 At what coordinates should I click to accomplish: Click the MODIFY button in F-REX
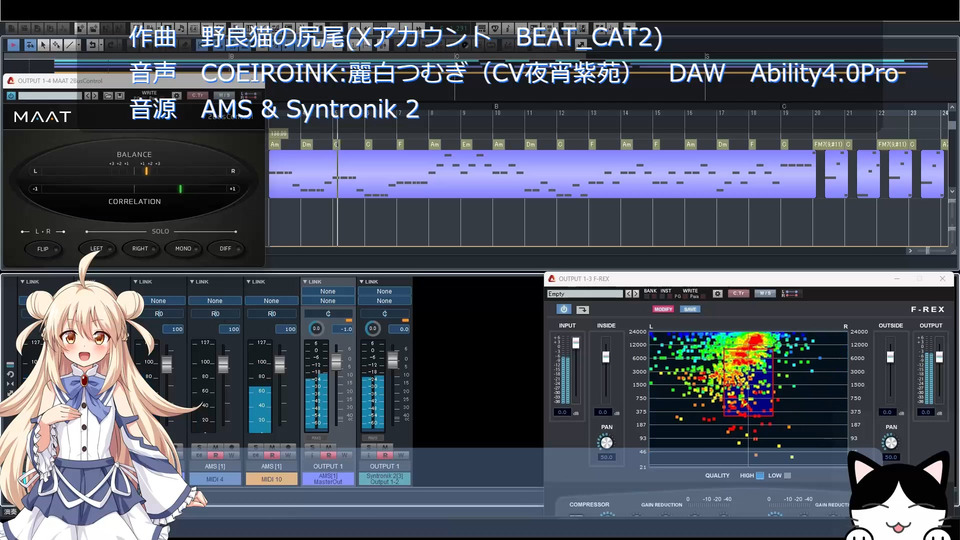tap(663, 309)
